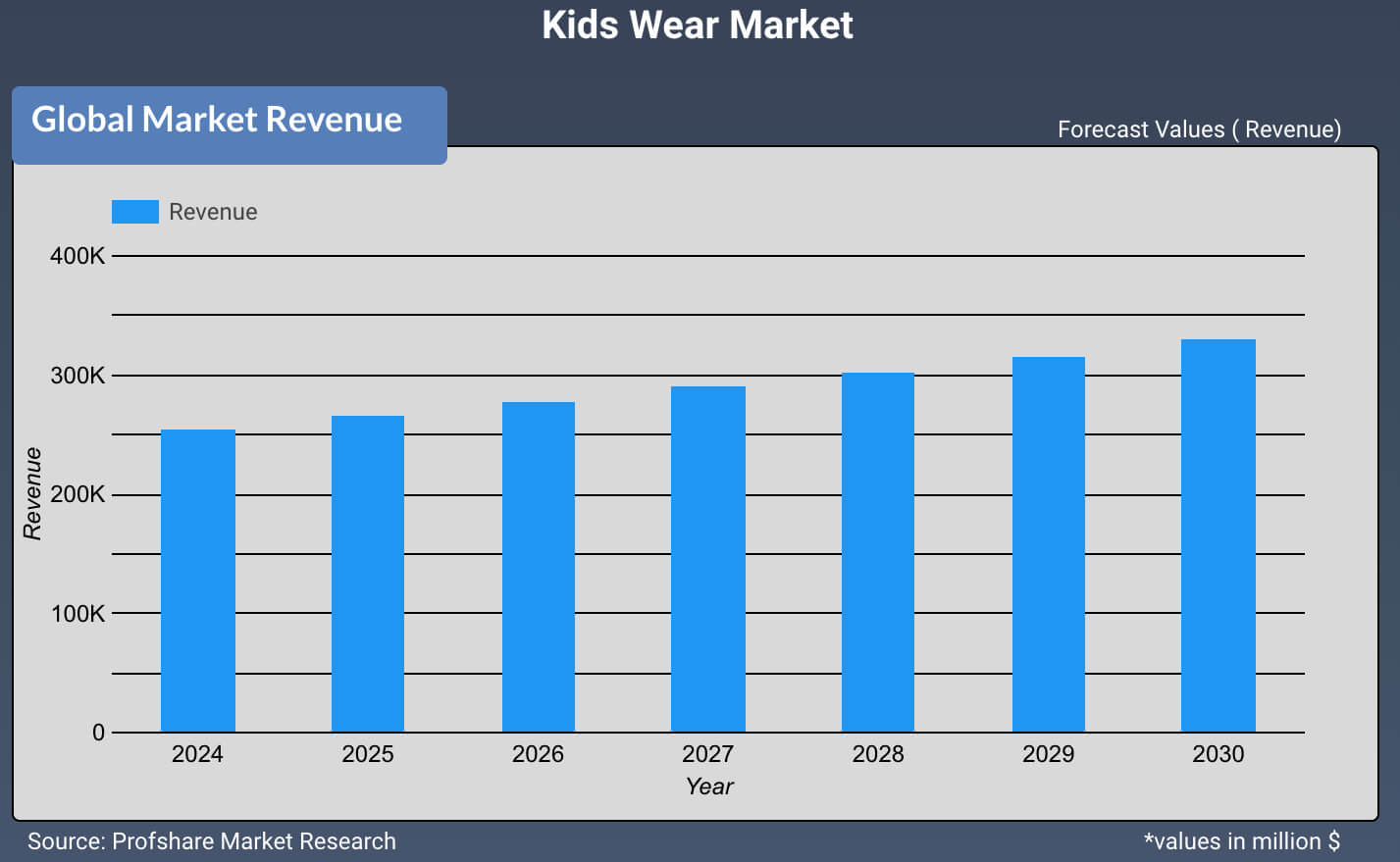1400x862 pixels.
Task: Click the 200K y-axis label
Action: (78, 494)
